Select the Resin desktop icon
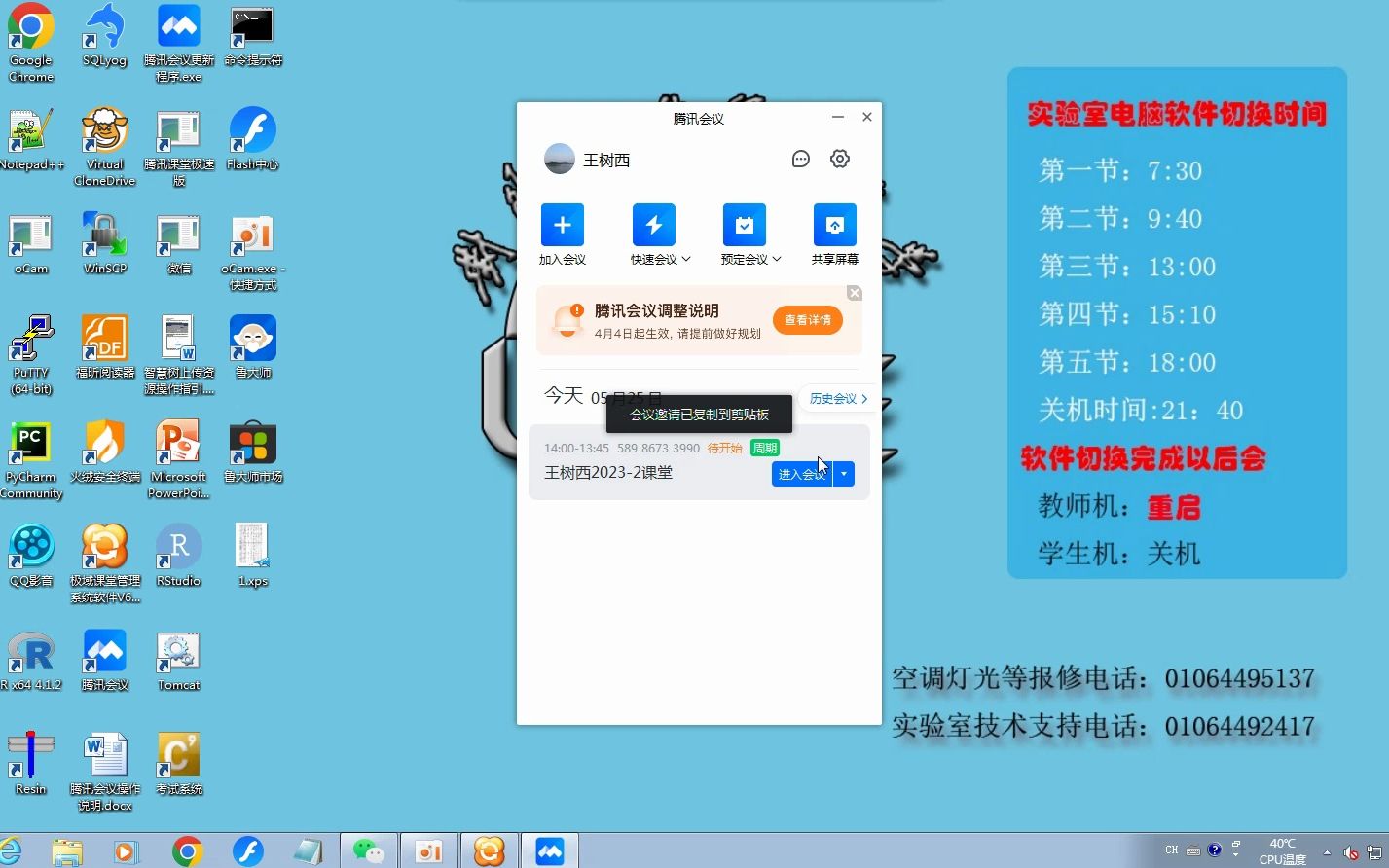This screenshot has height=868, width=1389. click(x=31, y=764)
